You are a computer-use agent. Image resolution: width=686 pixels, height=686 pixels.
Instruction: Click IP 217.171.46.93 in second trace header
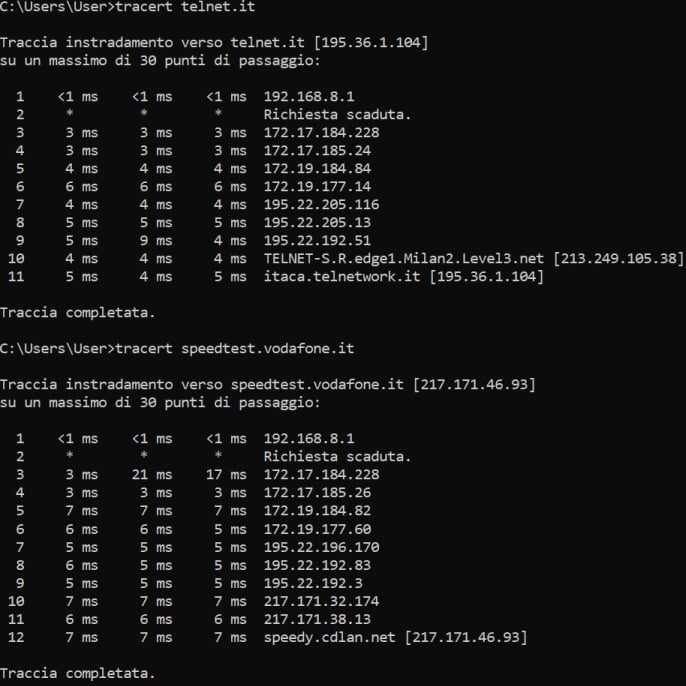point(474,385)
